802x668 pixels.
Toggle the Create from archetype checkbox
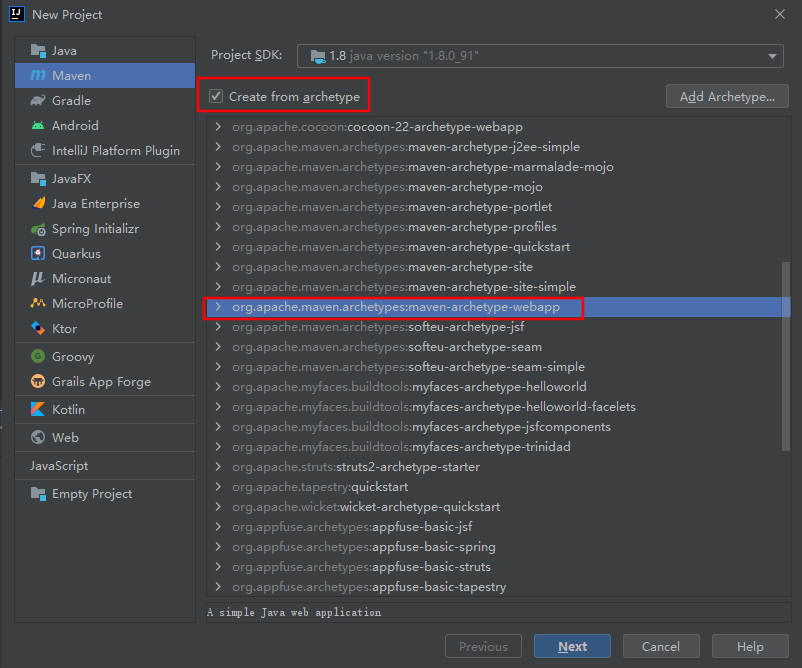coord(216,96)
